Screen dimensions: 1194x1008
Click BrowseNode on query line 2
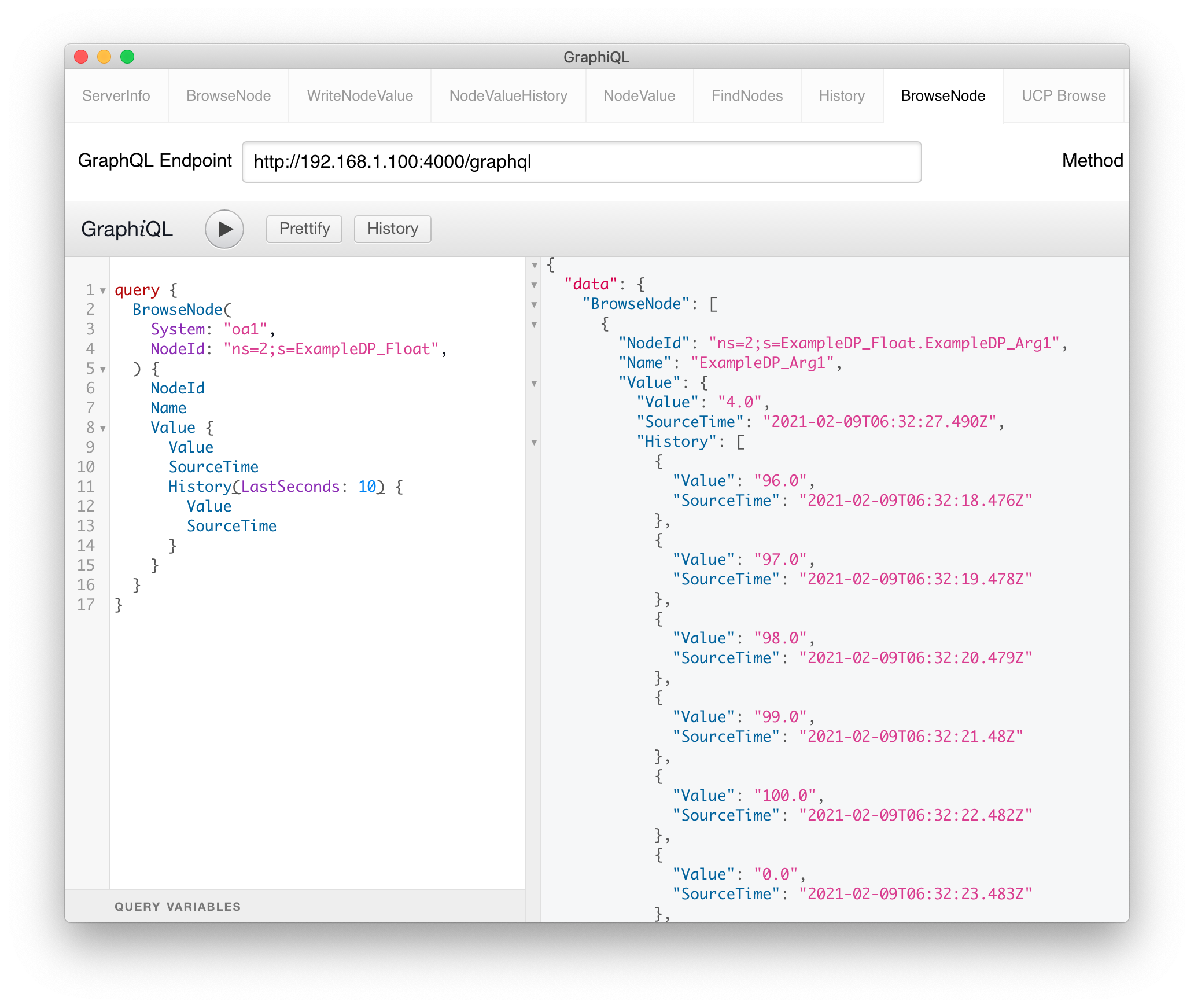(178, 310)
